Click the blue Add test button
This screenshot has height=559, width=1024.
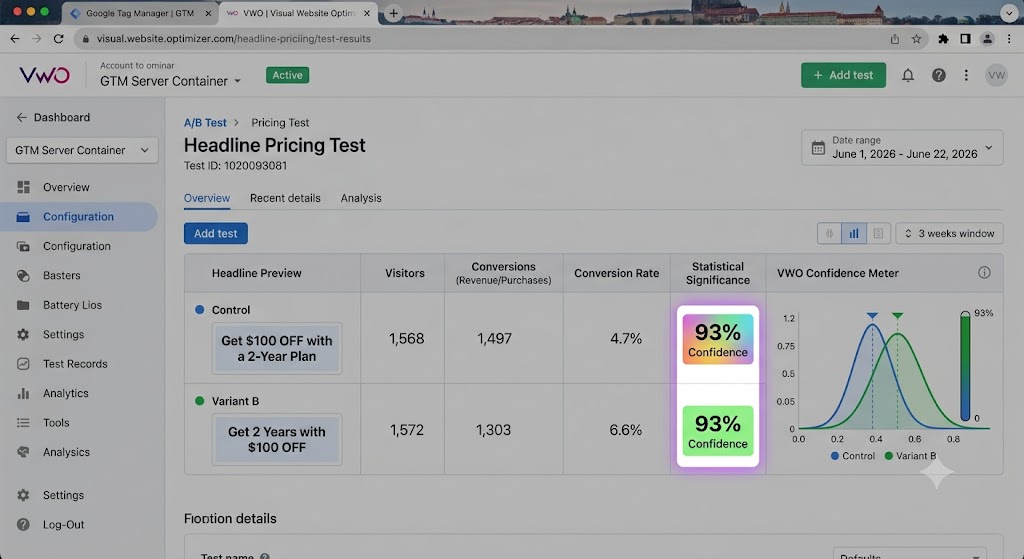click(216, 233)
